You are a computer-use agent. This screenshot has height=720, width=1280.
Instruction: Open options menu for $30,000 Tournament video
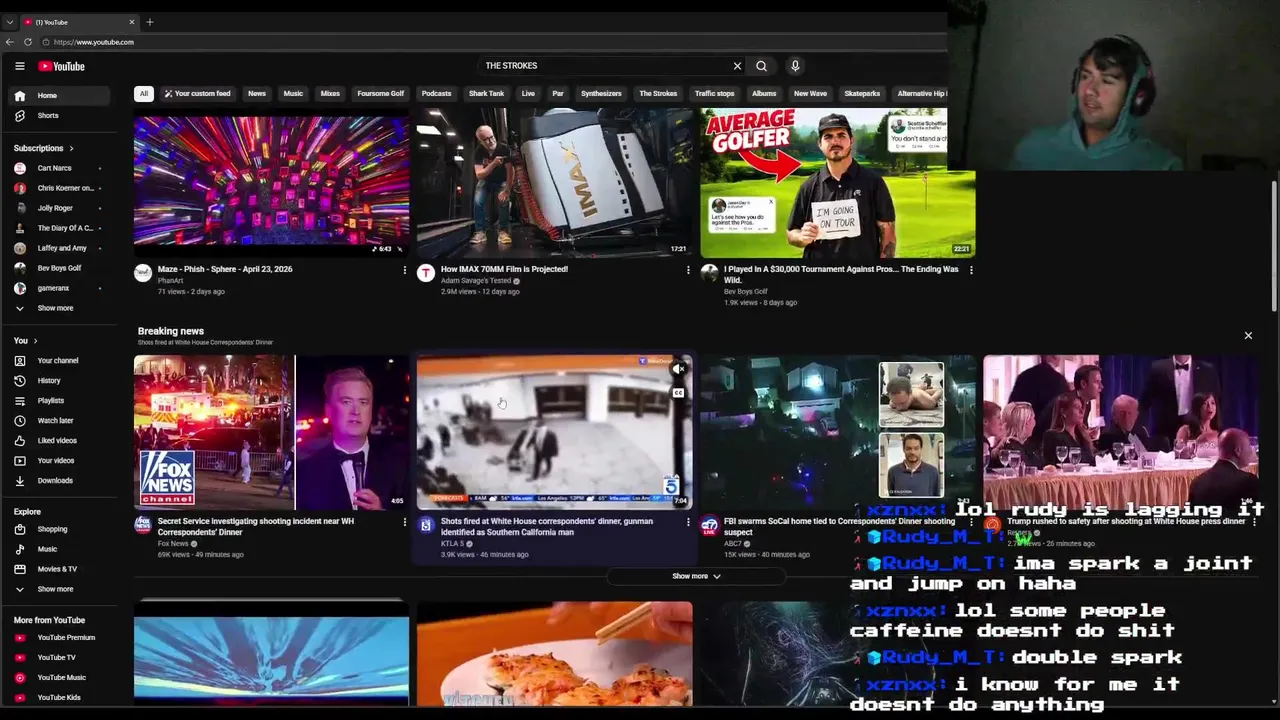(971, 270)
